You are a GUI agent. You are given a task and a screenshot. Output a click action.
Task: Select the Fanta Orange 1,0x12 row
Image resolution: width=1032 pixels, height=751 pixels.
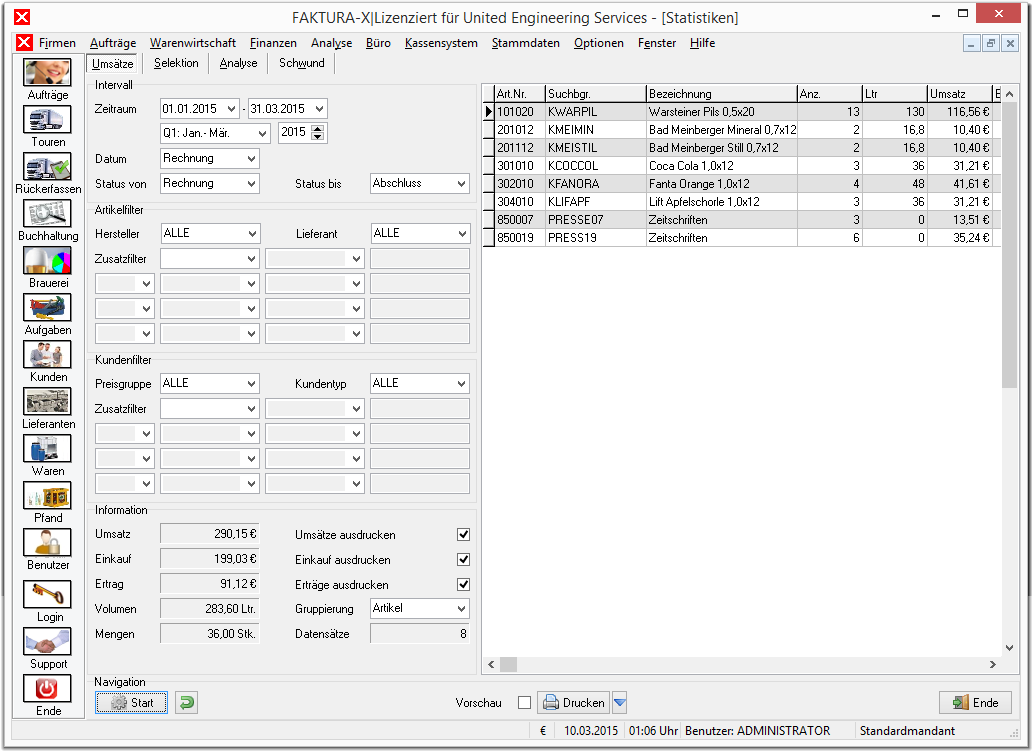pyautogui.click(x=743, y=184)
